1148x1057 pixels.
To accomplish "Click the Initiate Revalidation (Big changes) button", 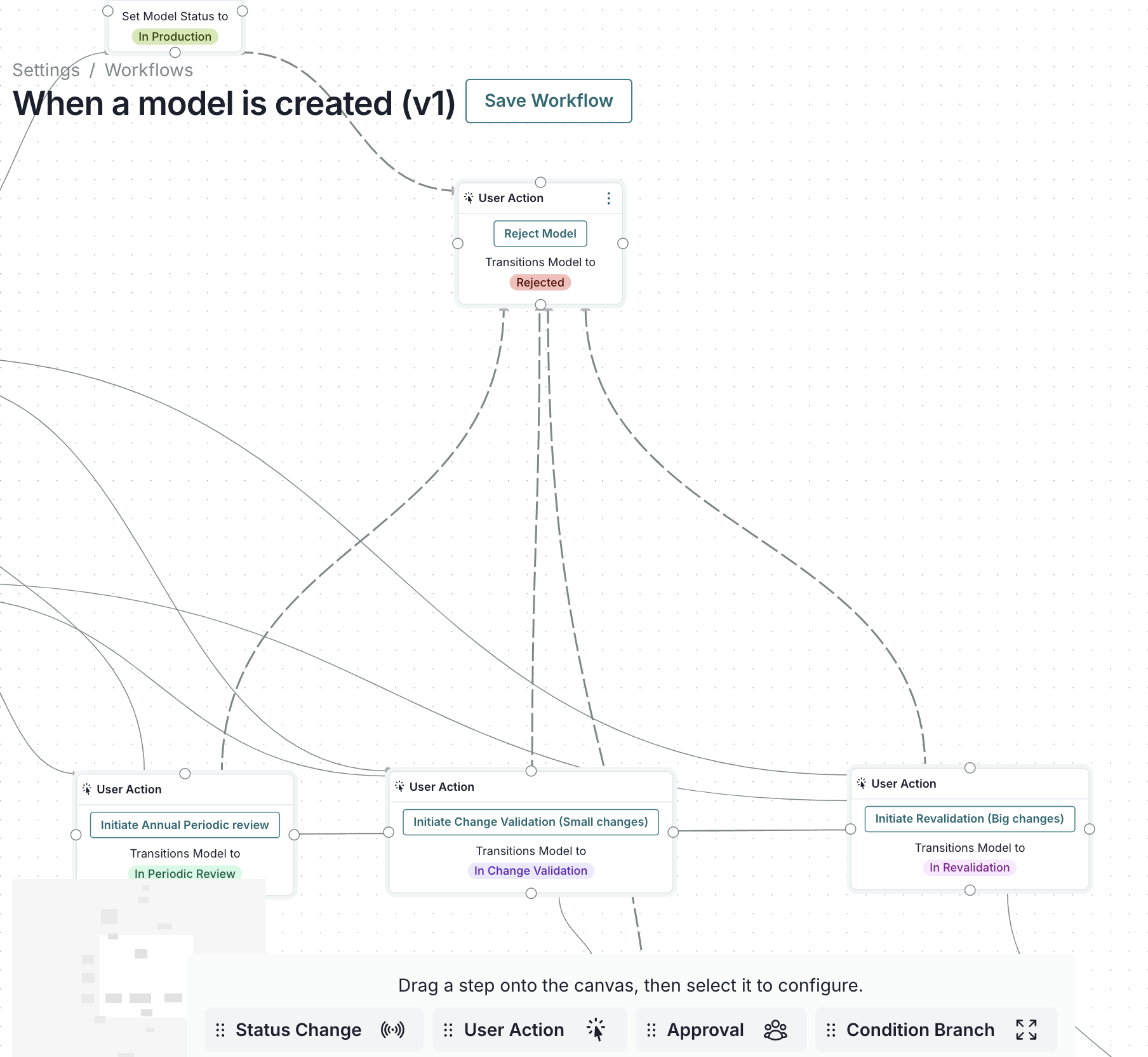I will pyautogui.click(x=969, y=819).
